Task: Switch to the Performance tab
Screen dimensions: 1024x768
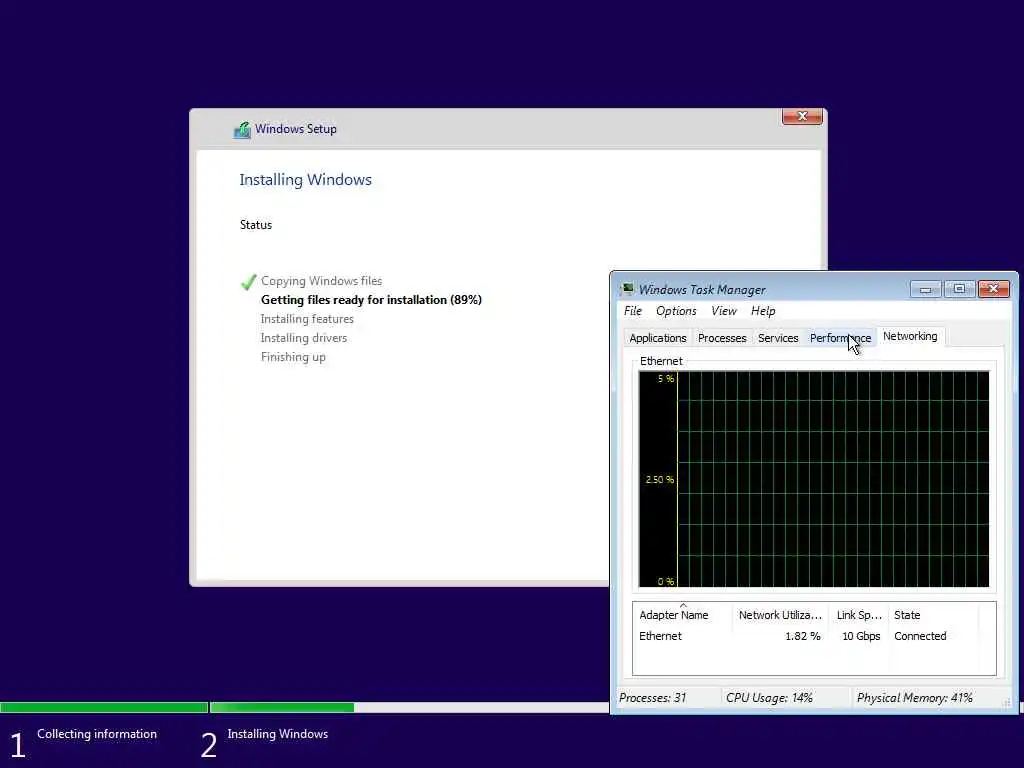Action: click(840, 338)
